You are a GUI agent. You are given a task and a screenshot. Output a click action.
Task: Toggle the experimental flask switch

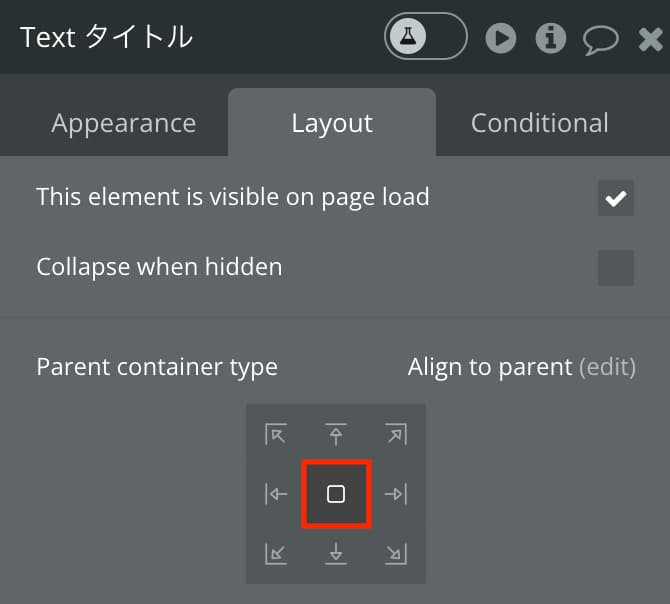[x=426, y=36]
